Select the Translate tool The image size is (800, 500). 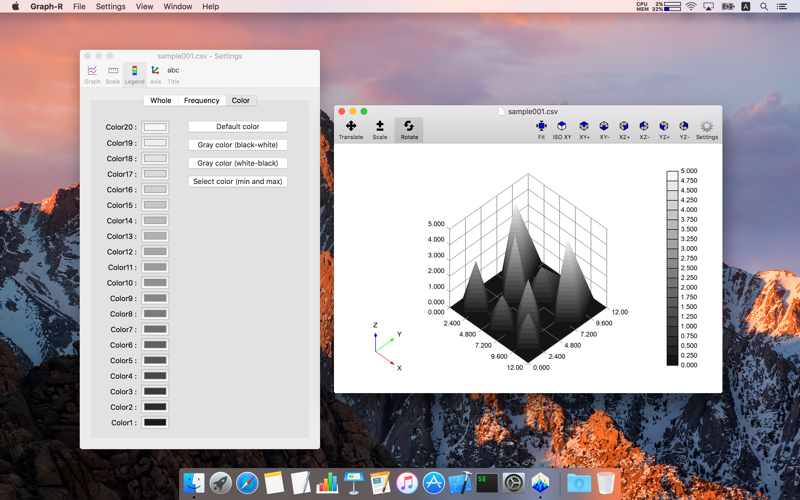tap(351, 130)
